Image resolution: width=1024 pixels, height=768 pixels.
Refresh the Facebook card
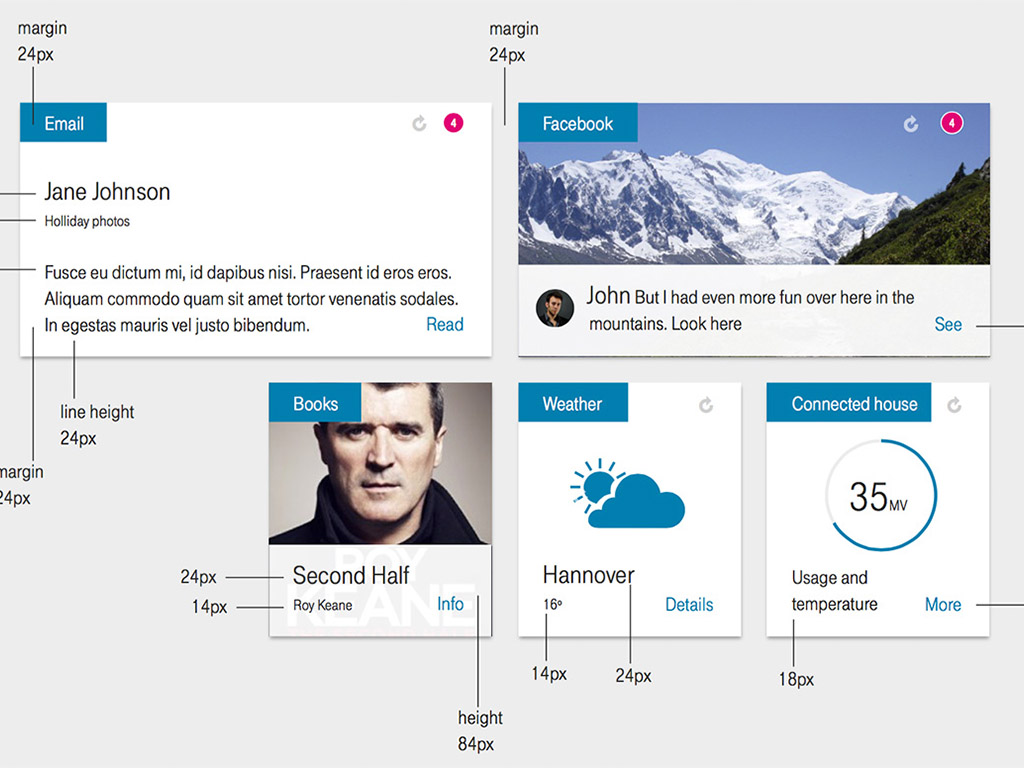[911, 123]
